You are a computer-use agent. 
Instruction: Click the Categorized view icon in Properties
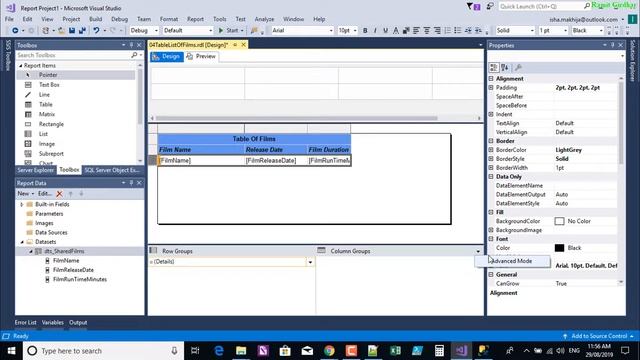click(x=494, y=68)
